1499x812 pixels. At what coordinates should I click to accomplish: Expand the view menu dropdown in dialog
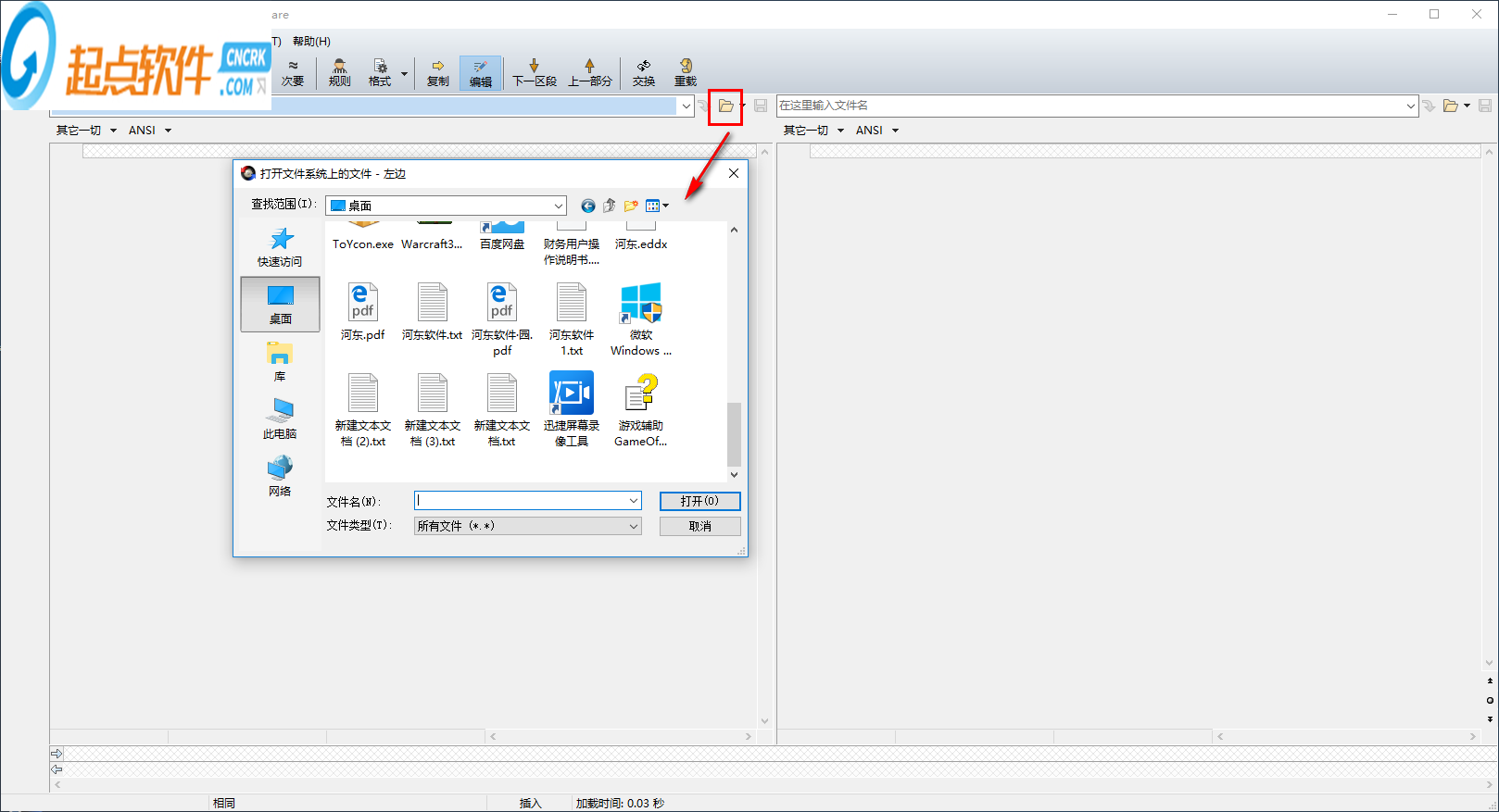(658, 206)
